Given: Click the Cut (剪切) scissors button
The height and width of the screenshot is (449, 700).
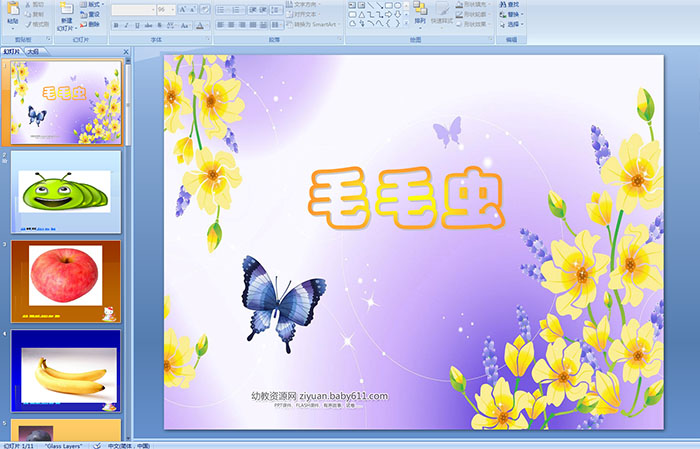Looking at the screenshot, I should tap(34, 5).
